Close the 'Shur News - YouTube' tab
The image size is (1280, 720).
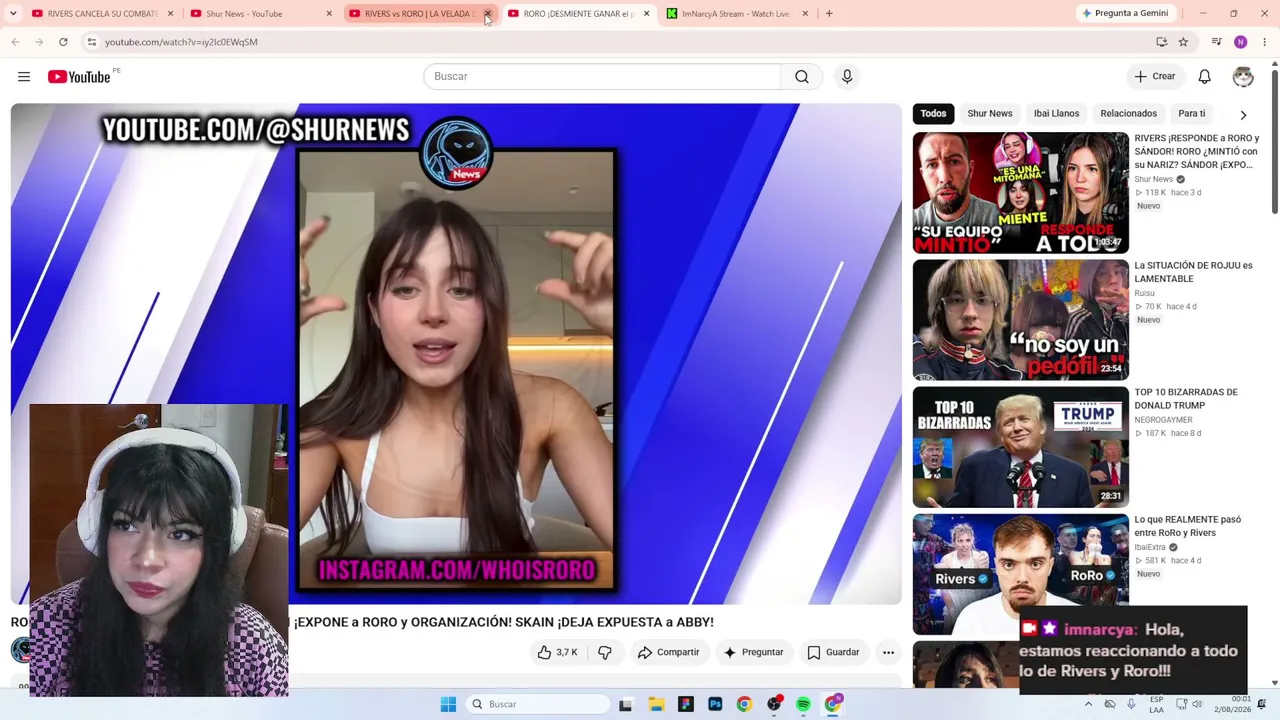point(328,13)
